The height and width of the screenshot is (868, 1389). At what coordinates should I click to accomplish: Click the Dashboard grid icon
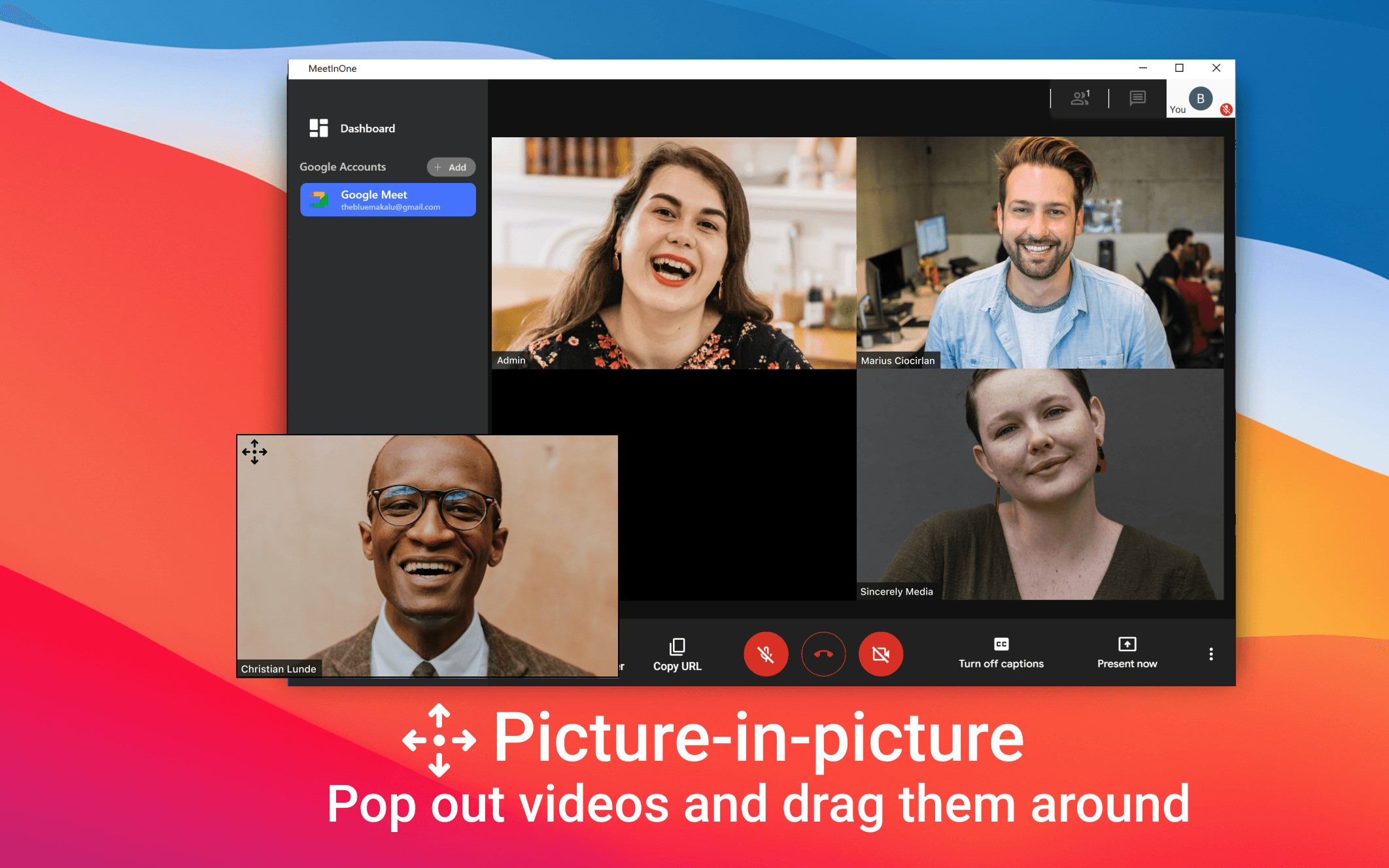318,128
